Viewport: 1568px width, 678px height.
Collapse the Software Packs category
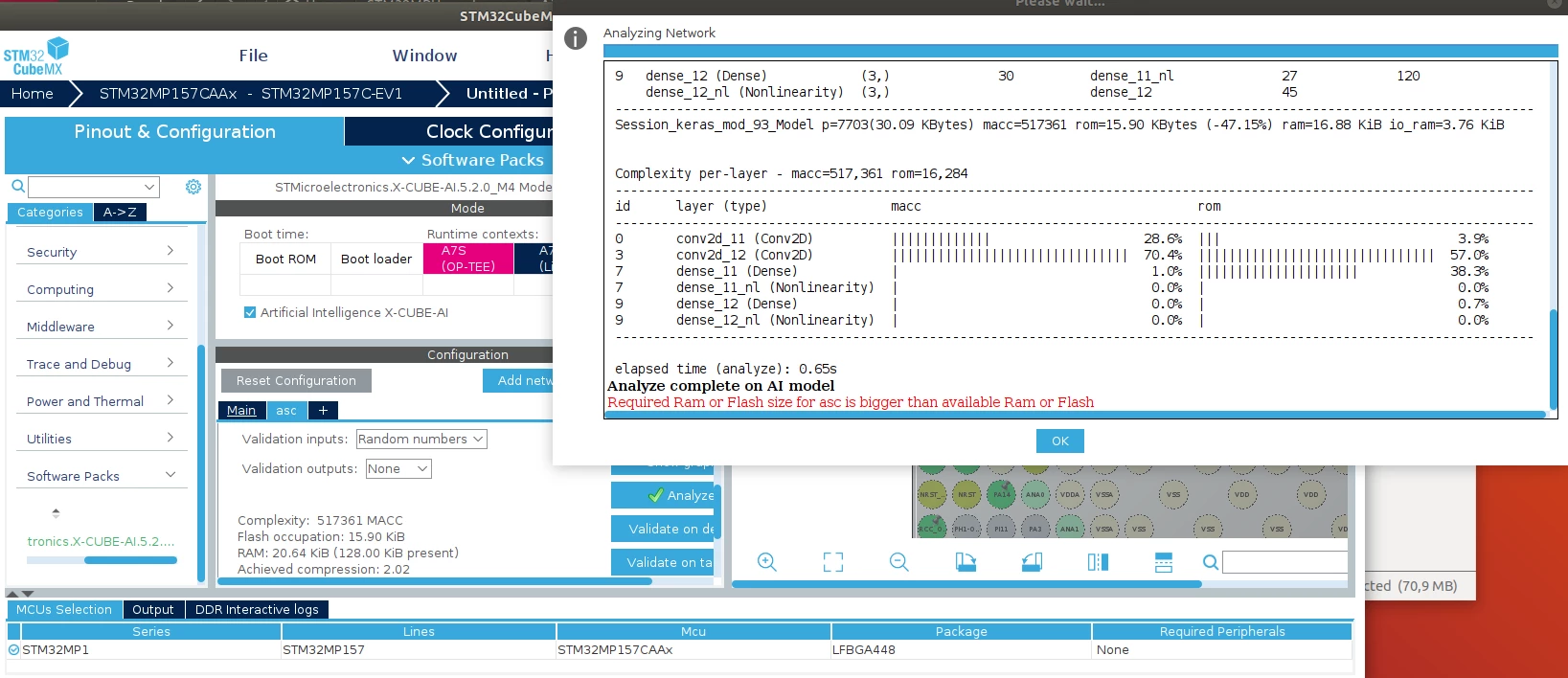(102, 476)
